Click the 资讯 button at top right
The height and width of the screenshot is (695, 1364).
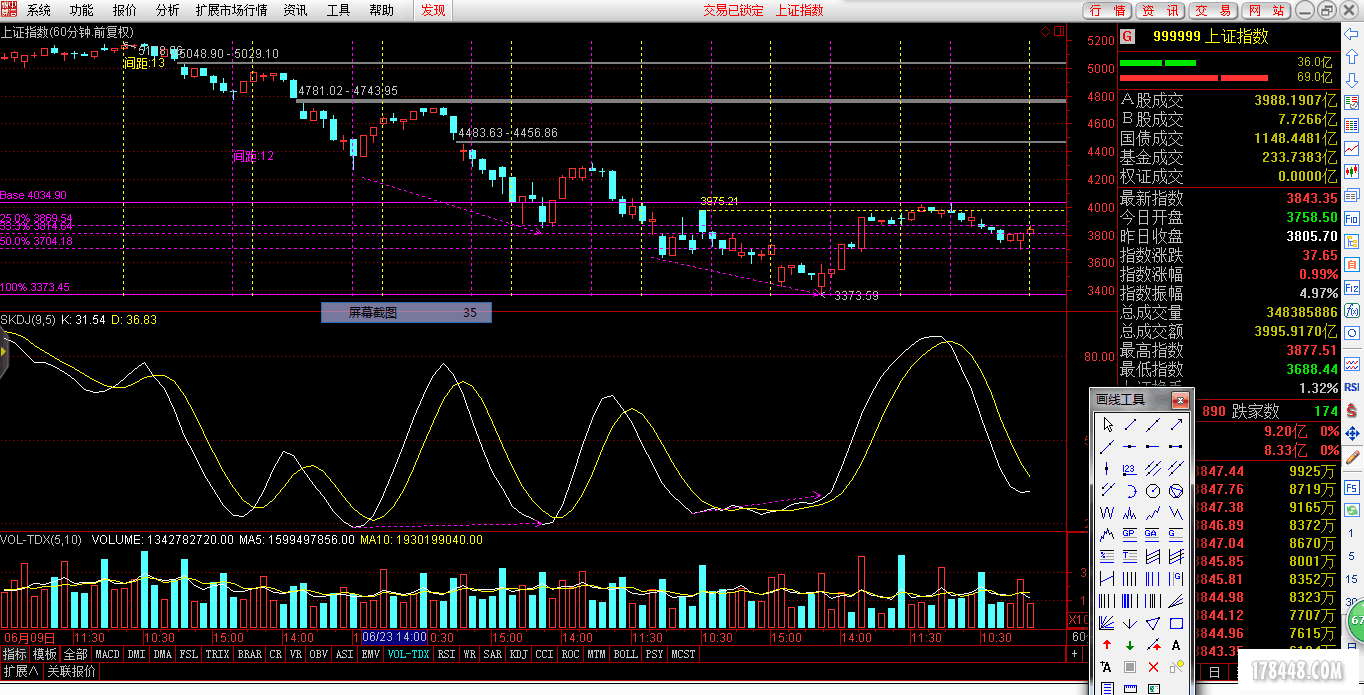tap(1161, 10)
